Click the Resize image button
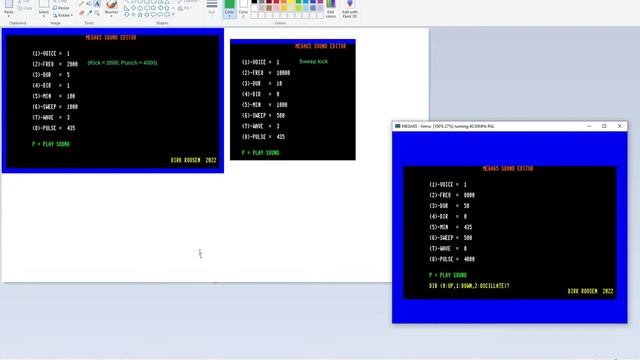640x360 pixels. point(61,8)
